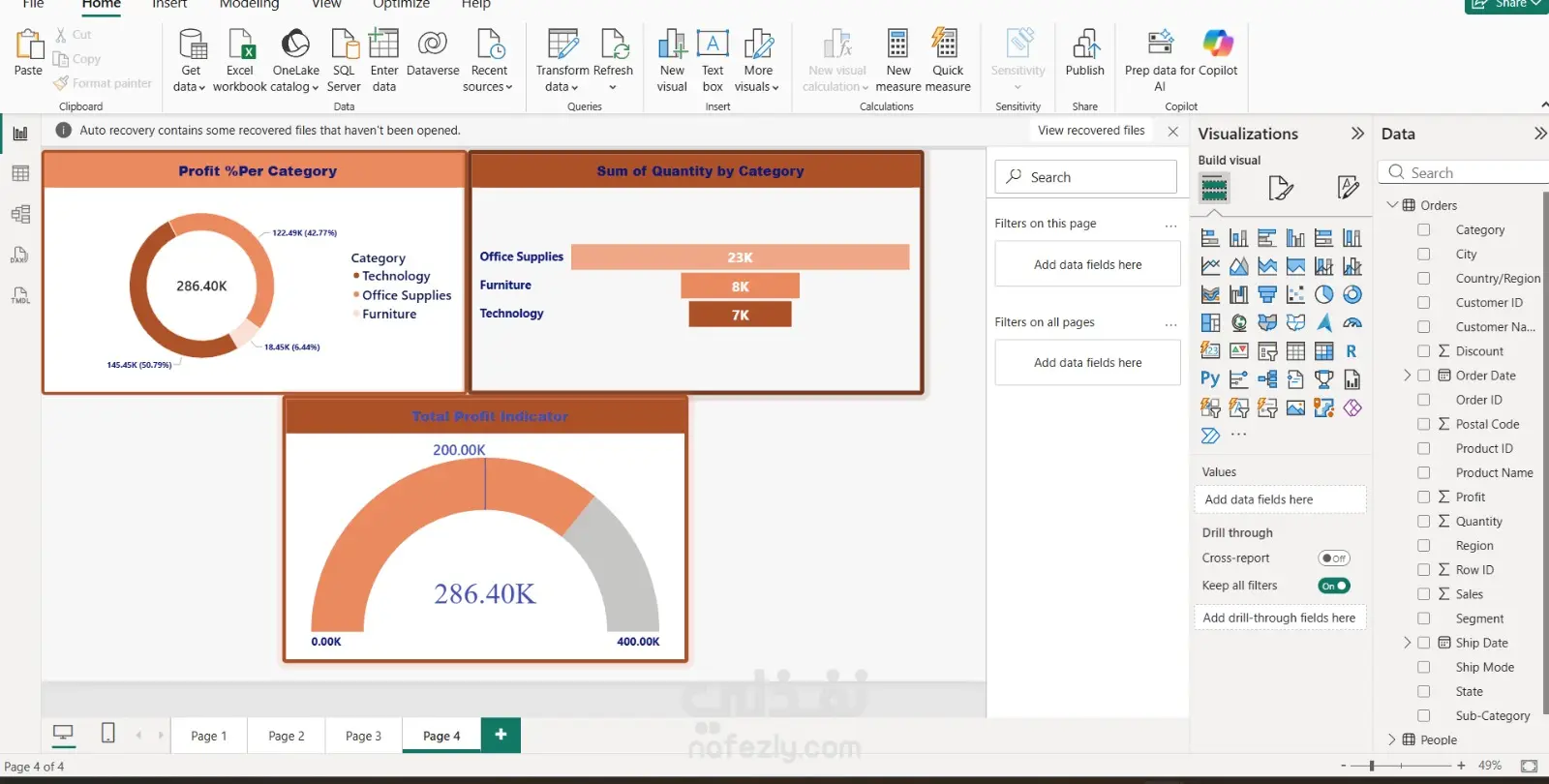Viewport: 1549px width, 784px height.
Task: Open the Modeling ribbon tab
Action: (249, 5)
